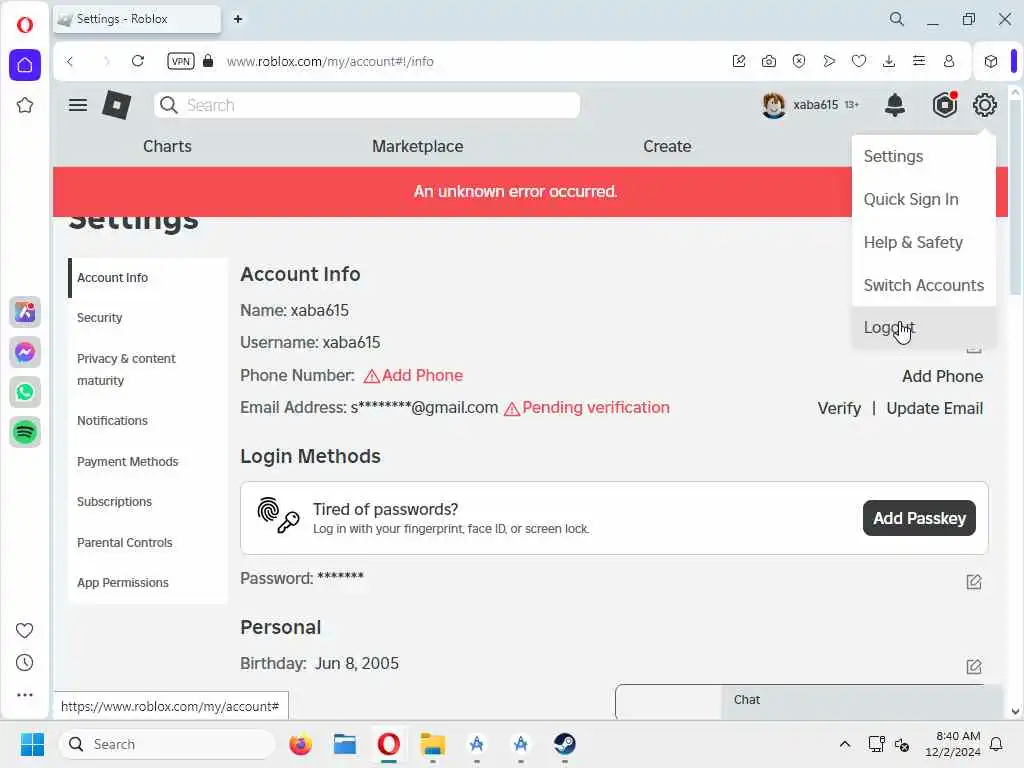The height and width of the screenshot is (768, 1024).
Task: Open xaba615 avatar profile
Action: pyautogui.click(x=773, y=104)
